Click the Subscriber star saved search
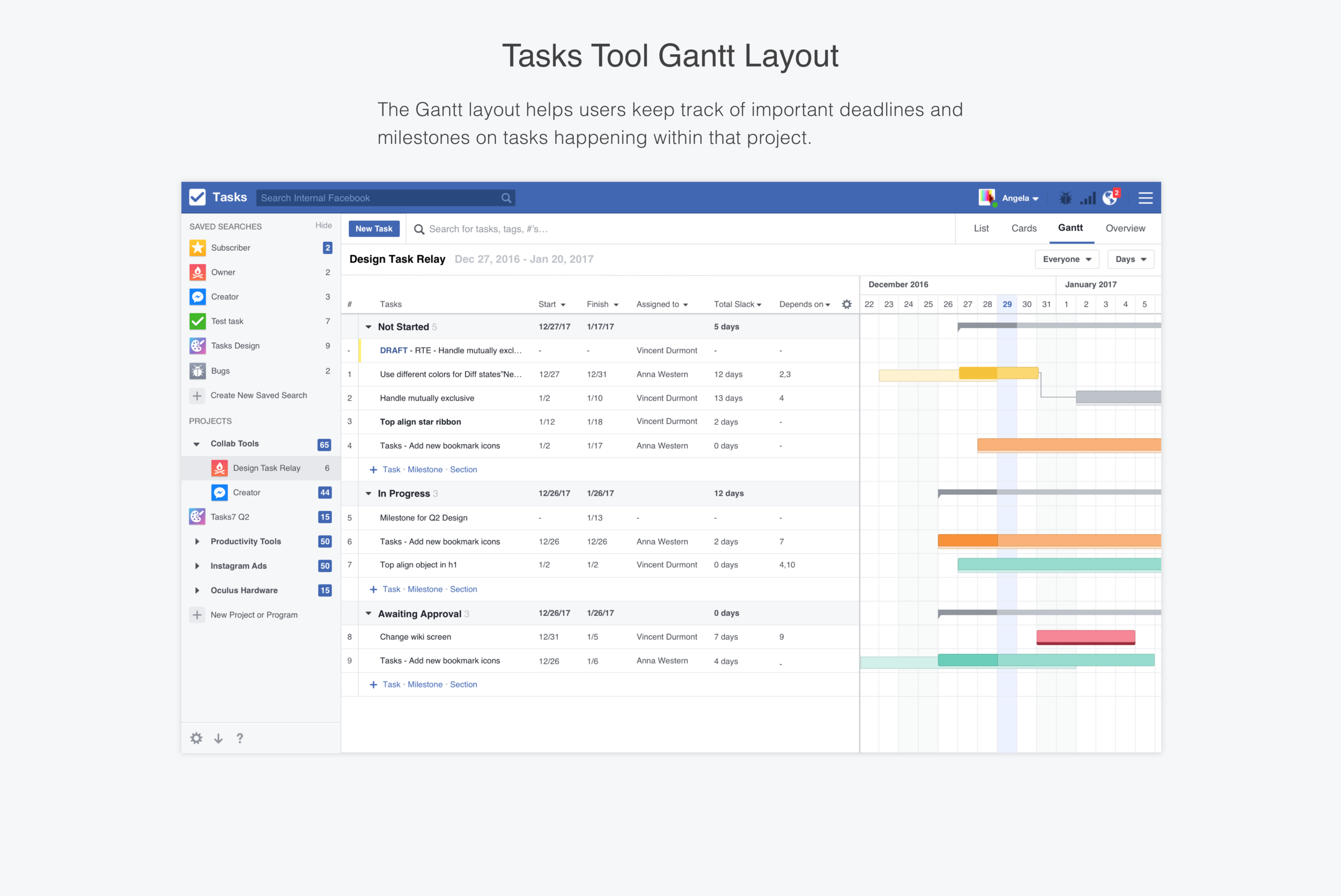The width and height of the screenshot is (1341, 896). [x=230, y=247]
